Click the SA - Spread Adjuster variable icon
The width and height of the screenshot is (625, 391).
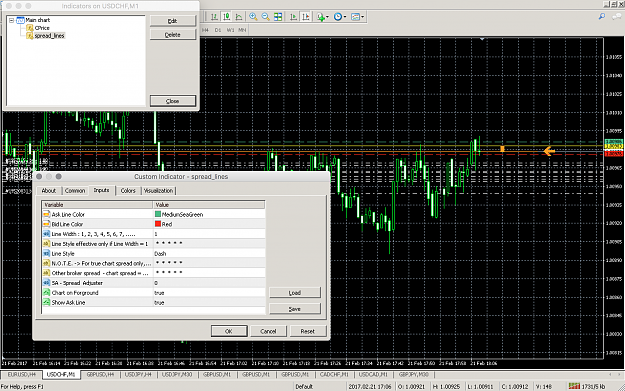[46, 283]
